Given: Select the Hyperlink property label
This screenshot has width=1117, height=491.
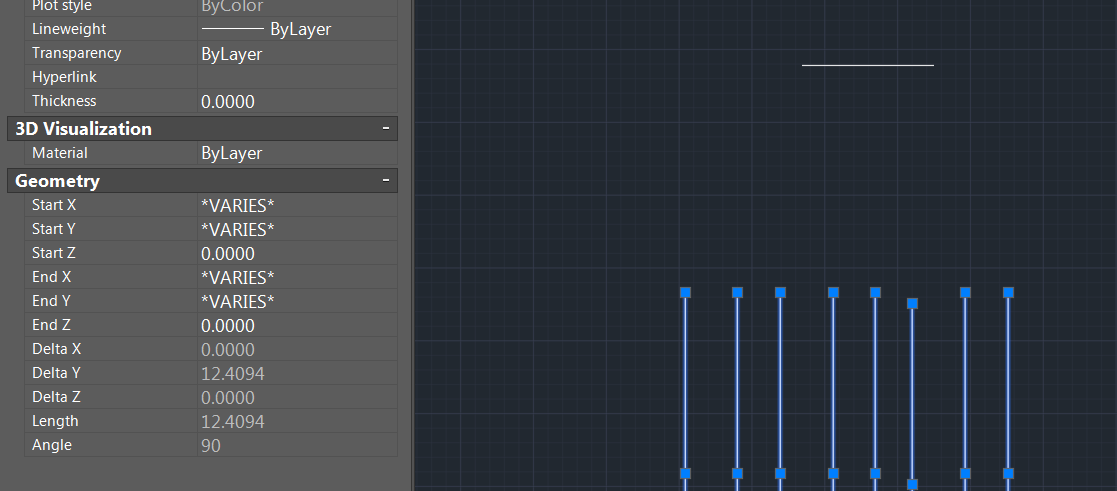Looking at the screenshot, I should (x=64, y=77).
